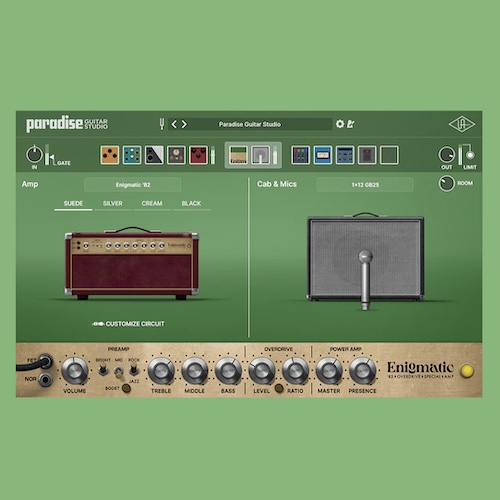Select the black-and-white wah pedal slot

click(154, 155)
